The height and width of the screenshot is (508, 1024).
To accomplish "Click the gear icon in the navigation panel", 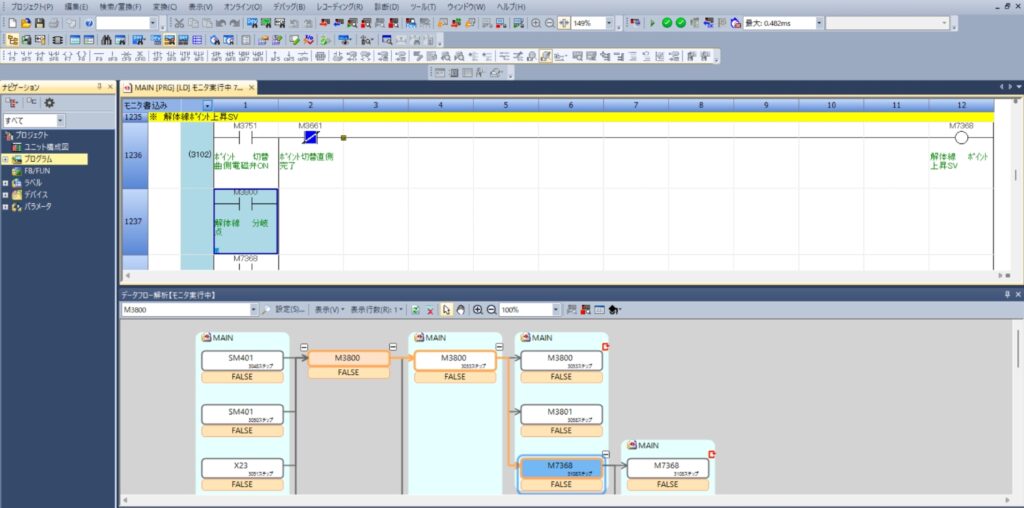I will pyautogui.click(x=49, y=103).
